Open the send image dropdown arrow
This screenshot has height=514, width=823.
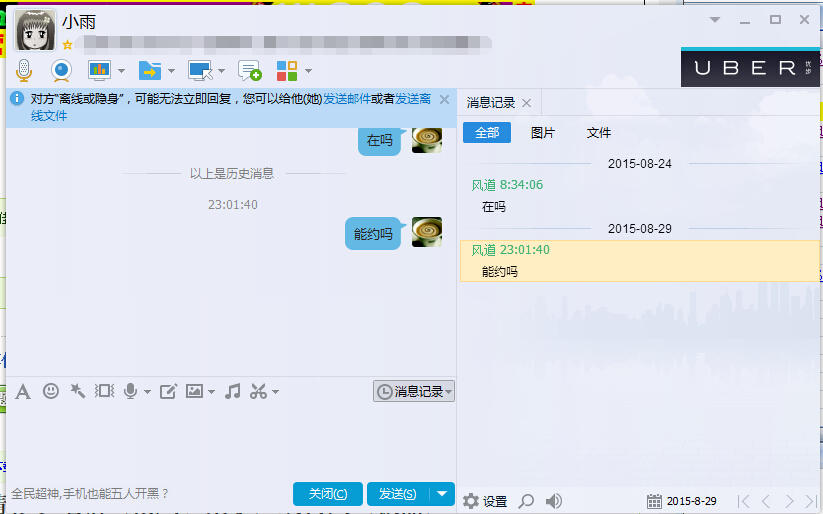[211, 392]
